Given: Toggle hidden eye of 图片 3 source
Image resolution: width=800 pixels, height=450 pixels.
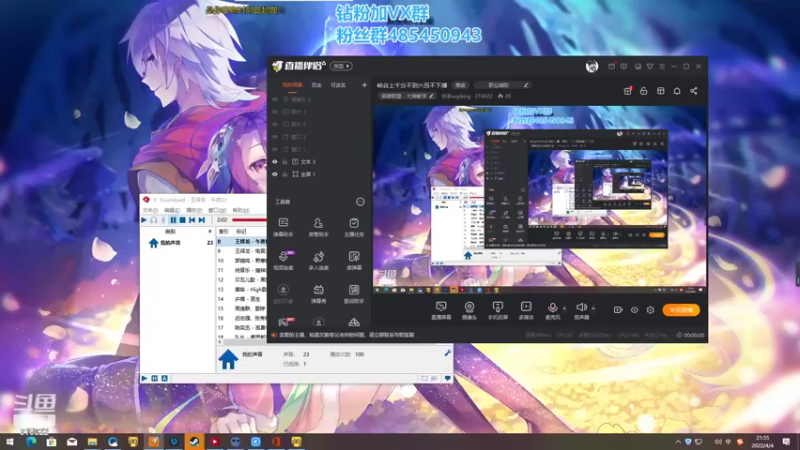Looking at the screenshot, I should click(275, 112).
